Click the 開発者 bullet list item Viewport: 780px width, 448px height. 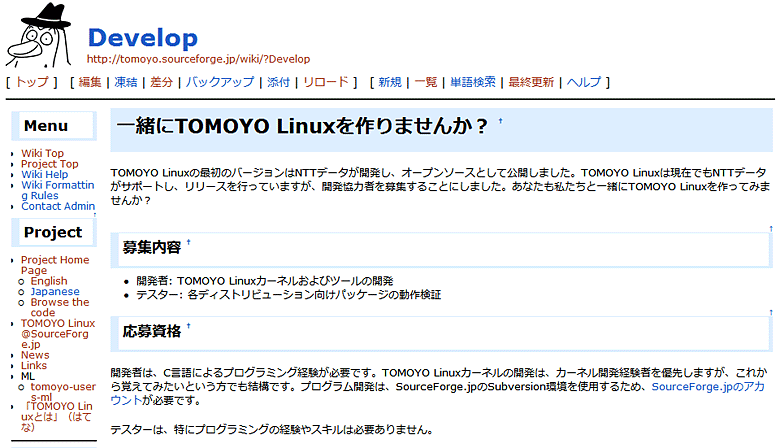265,281
